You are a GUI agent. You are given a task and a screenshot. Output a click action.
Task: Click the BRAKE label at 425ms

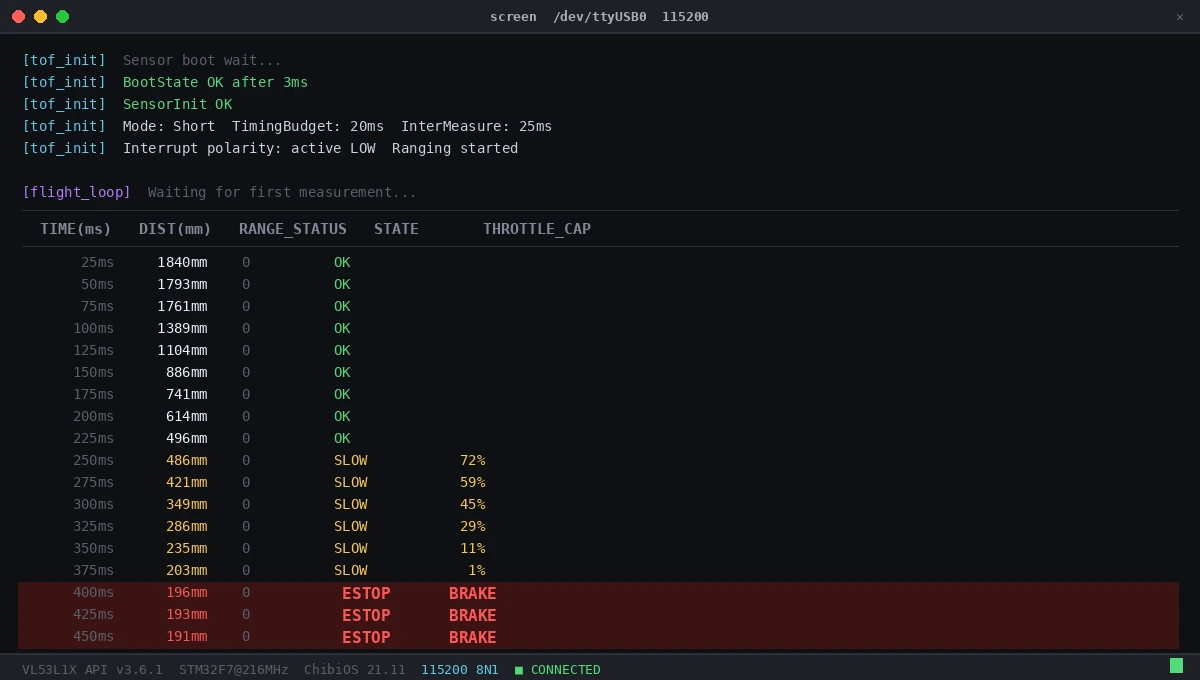(x=472, y=615)
